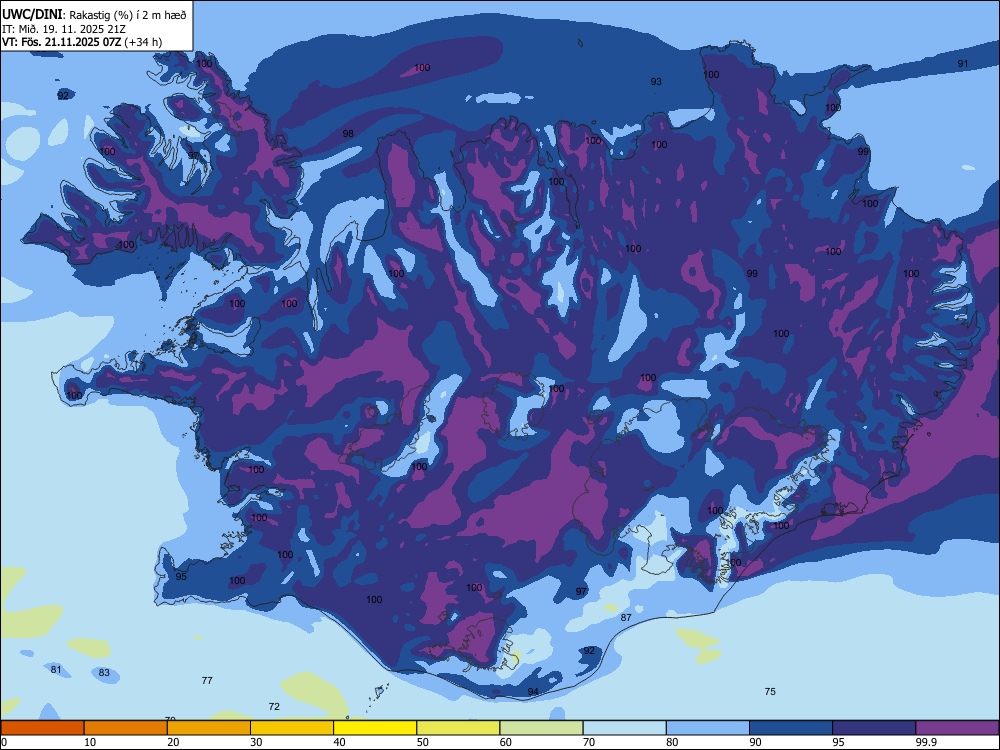Image resolution: width=1000 pixels, height=750 pixels.
Task: Pick the 60–70 light green legend swatch
Action: tap(541, 728)
